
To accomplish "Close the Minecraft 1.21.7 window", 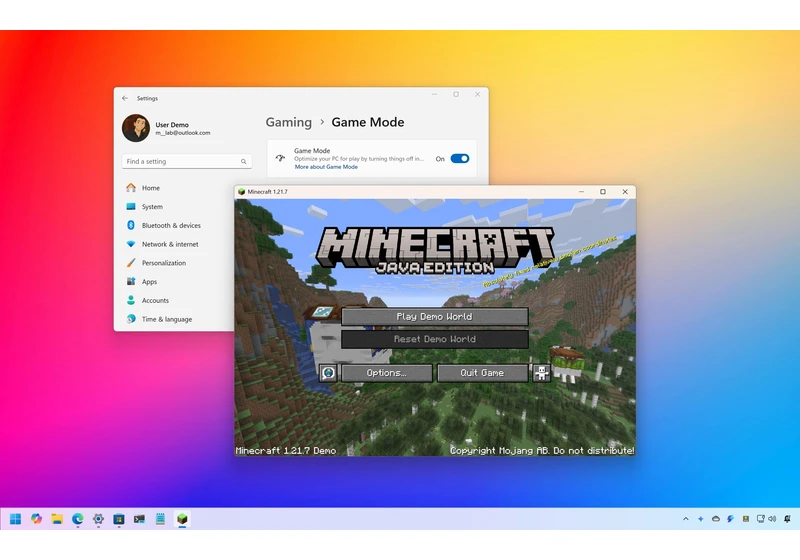I will point(625,192).
